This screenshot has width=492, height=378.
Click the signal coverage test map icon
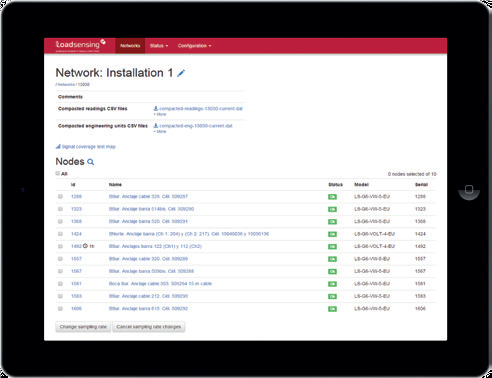(58, 146)
